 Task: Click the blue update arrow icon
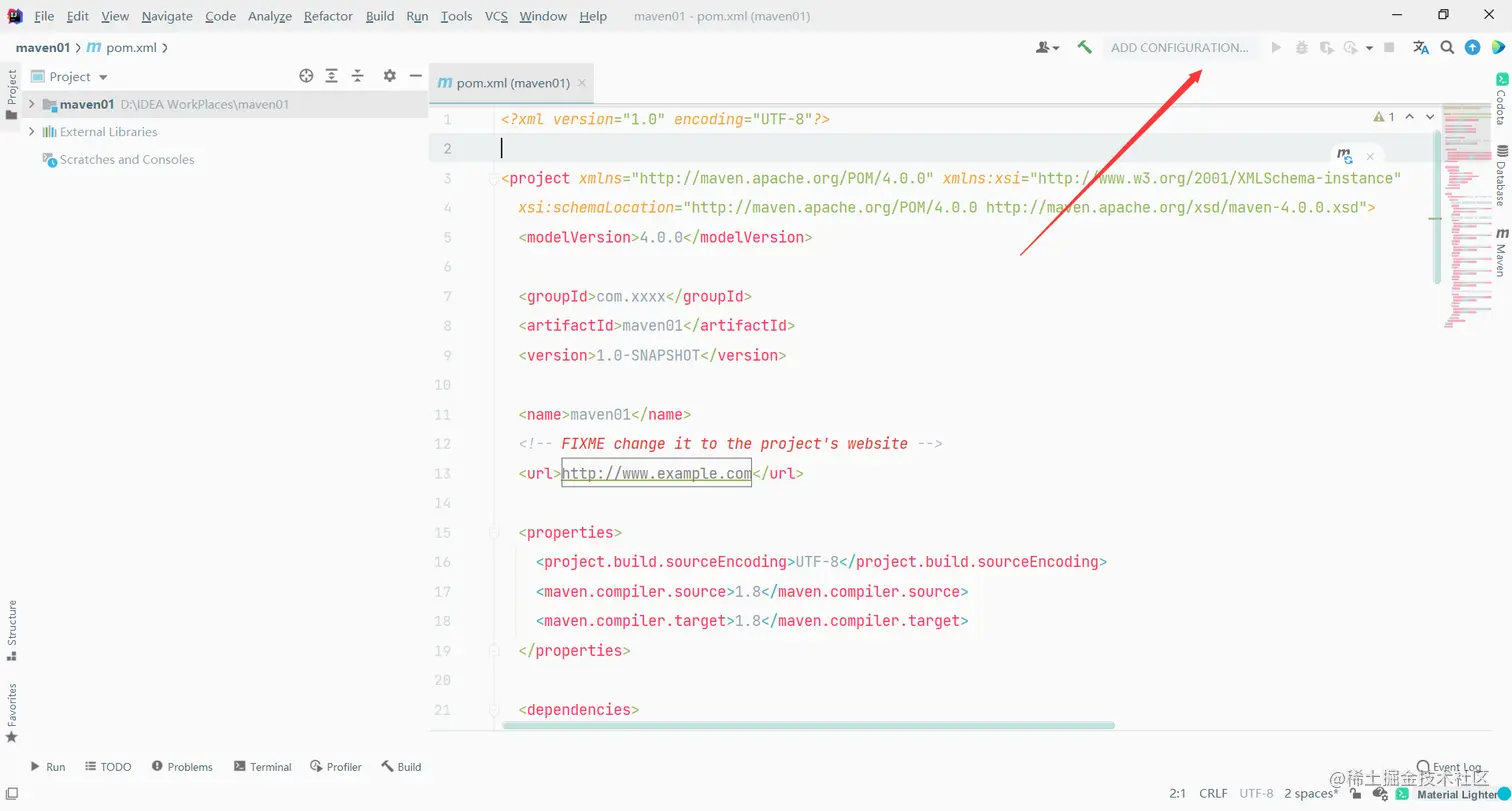pyautogui.click(x=1472, y=47)
